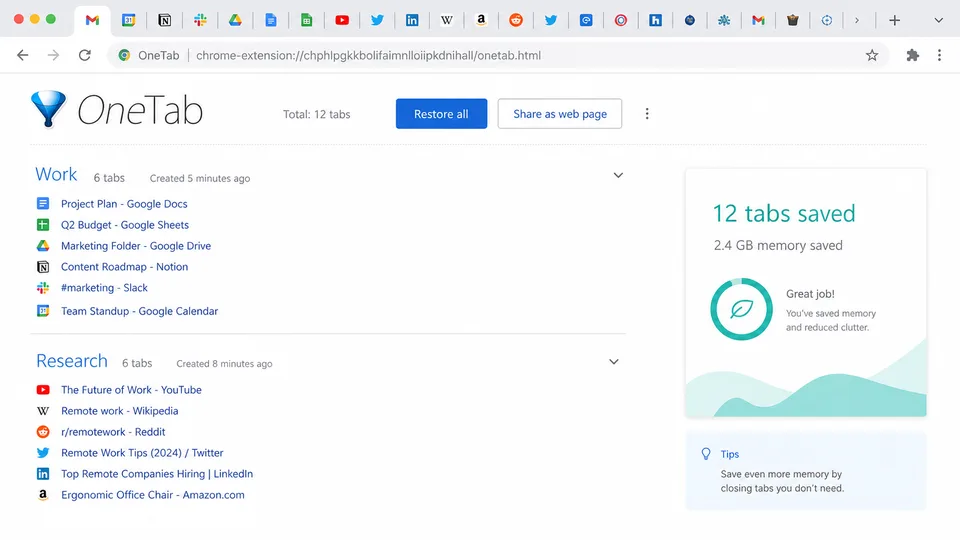Switch to the active Gmail browser tab
Viewport: 960px width, 540px height.
point(92,20)
